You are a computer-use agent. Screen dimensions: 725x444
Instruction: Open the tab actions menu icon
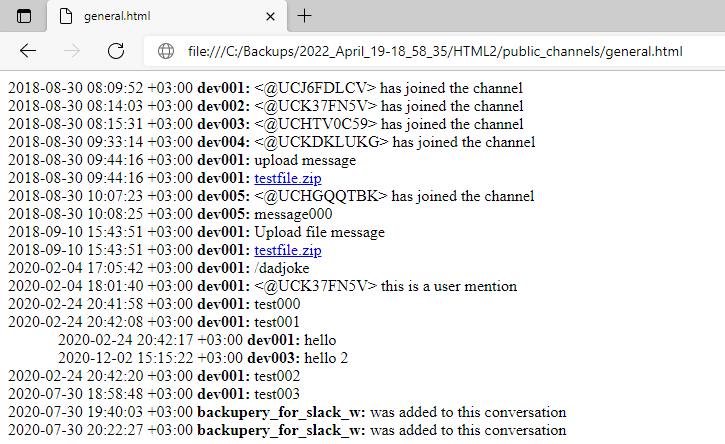coord(24,16)
